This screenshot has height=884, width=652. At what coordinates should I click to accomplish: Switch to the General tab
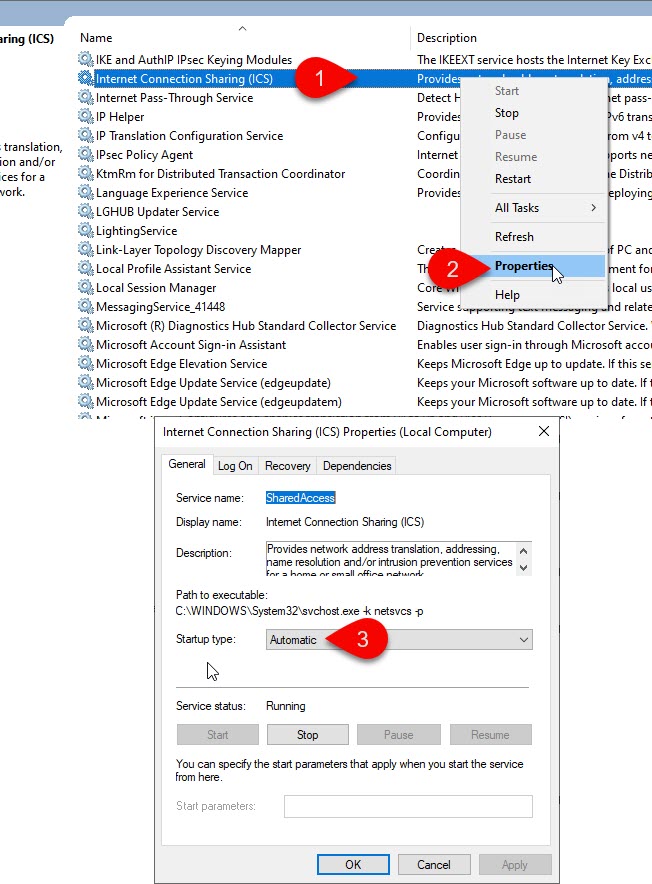tap(187, 464)
